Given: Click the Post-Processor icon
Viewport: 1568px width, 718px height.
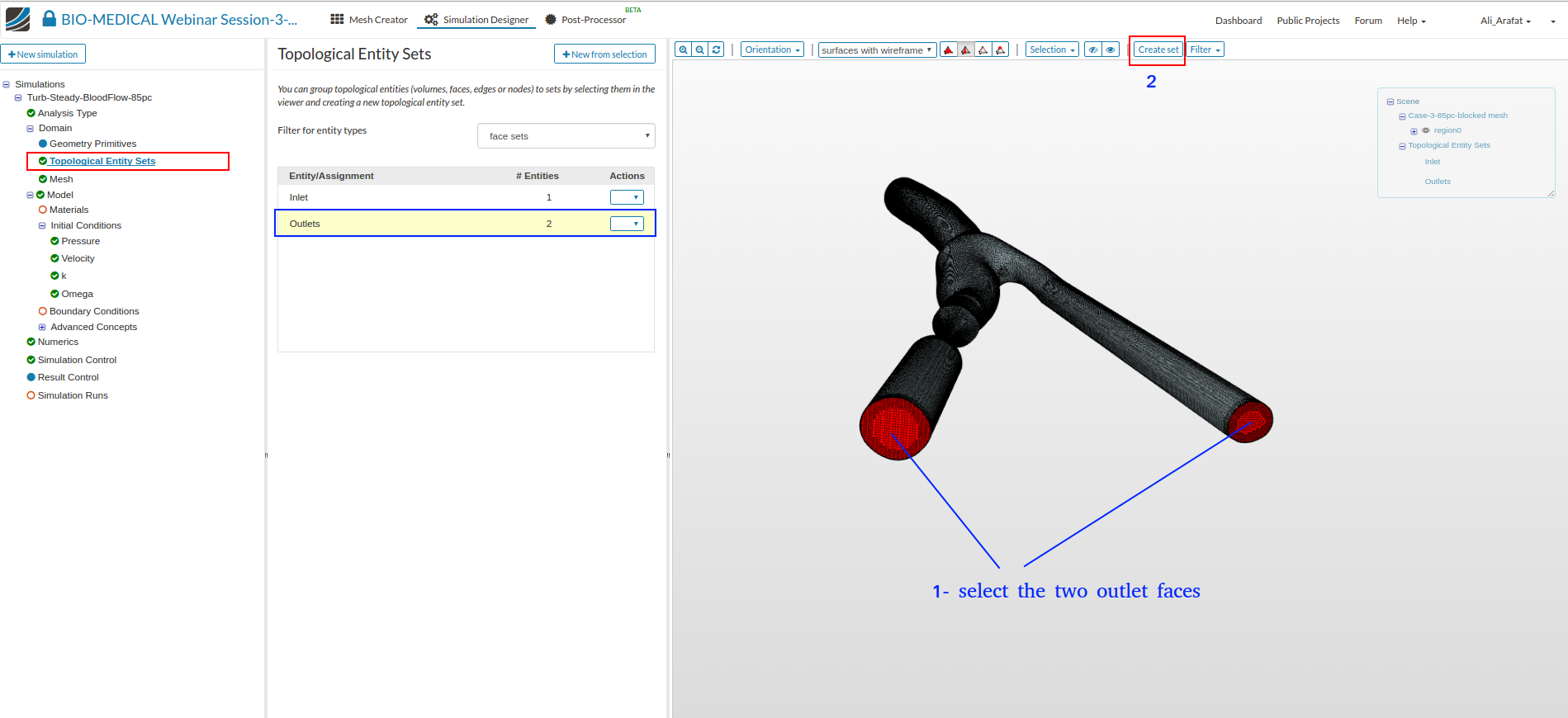Looking at the screenshot, I should tap(551, 19).
